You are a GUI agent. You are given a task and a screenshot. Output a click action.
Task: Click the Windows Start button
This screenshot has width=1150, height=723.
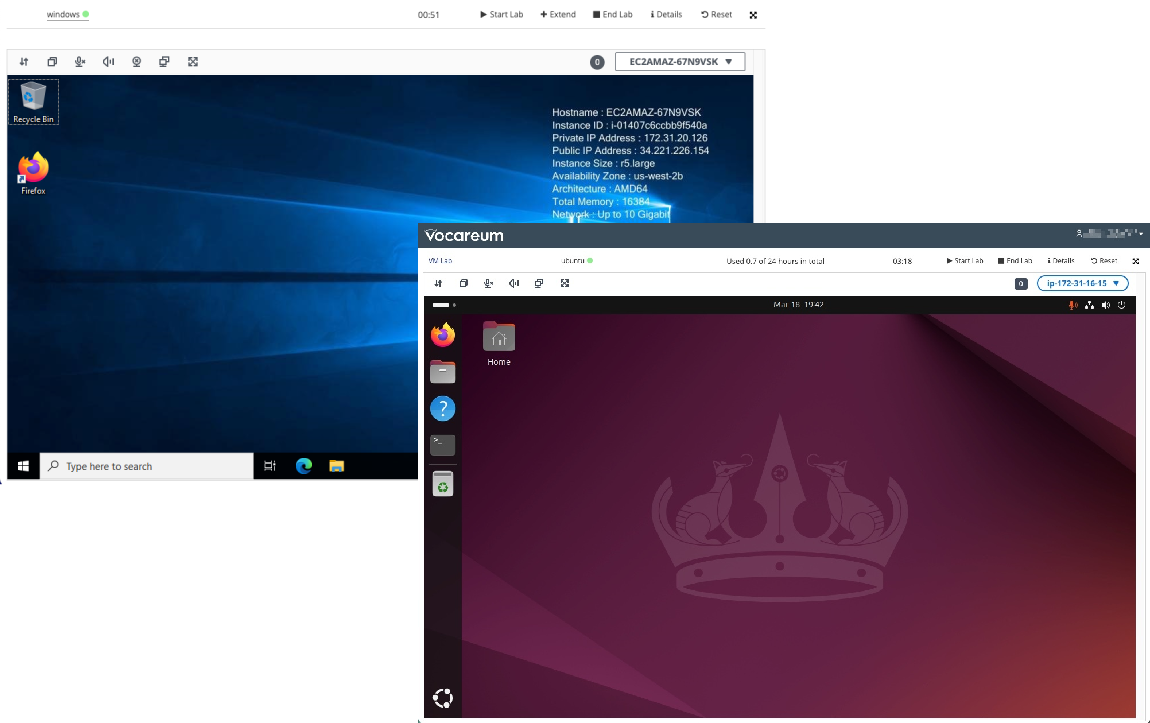tap(23, 466)
